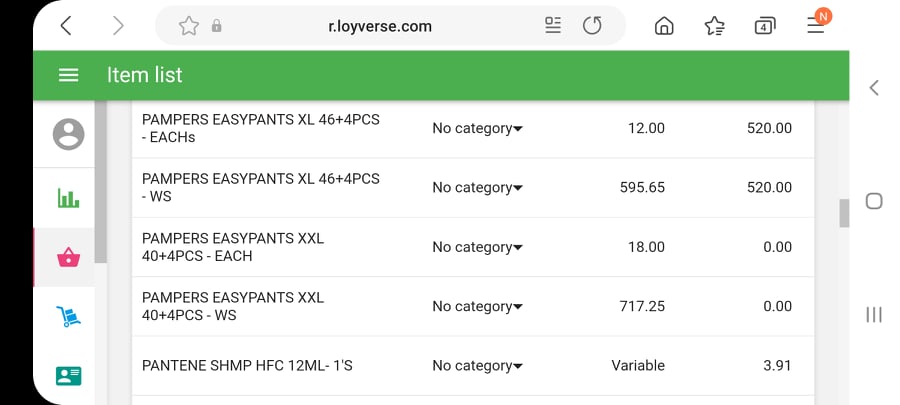The width and height of the screenshot is (900, 405).
Task: Click the Item list page title
Action: (145, 75)
